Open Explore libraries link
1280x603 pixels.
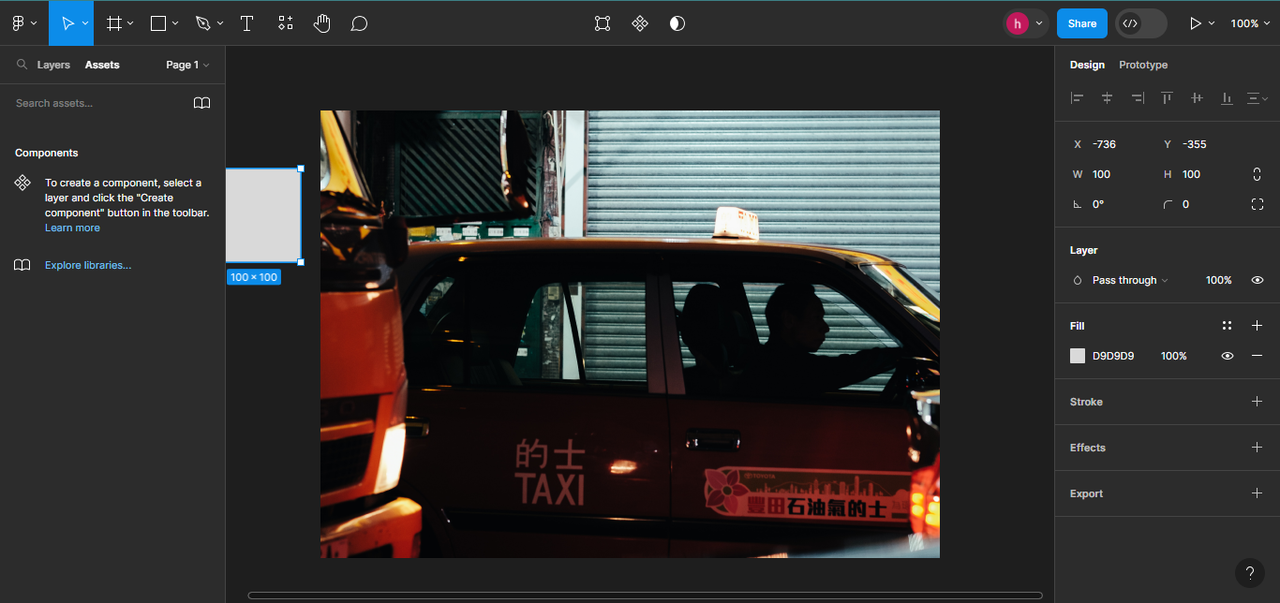click(x=88, y=265)
